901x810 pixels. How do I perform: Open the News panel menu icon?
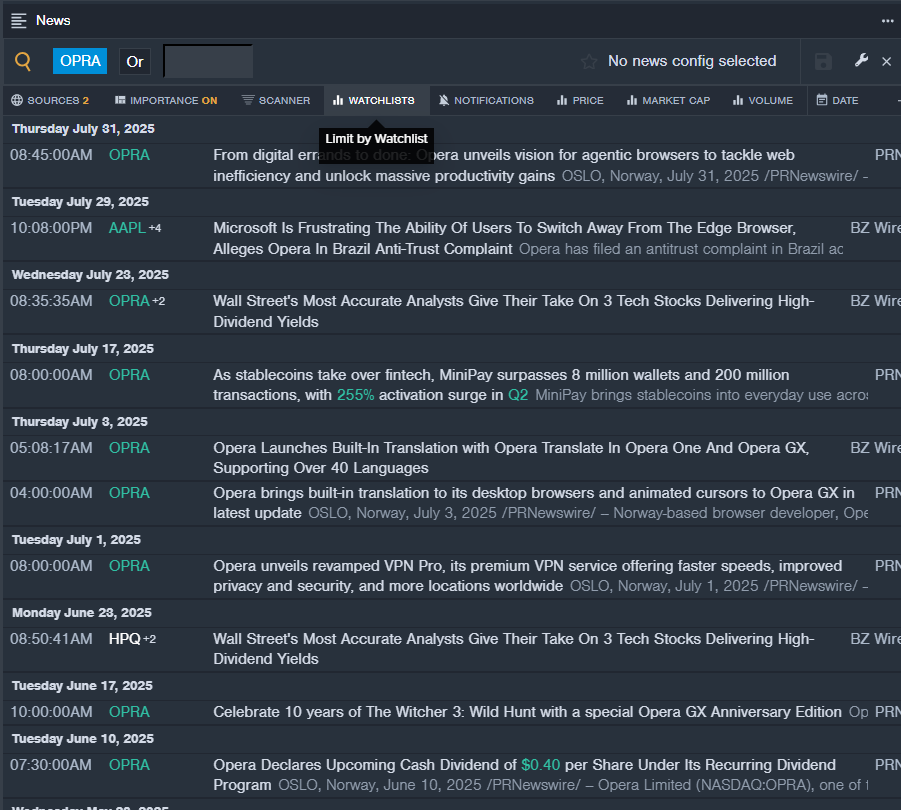19,21
